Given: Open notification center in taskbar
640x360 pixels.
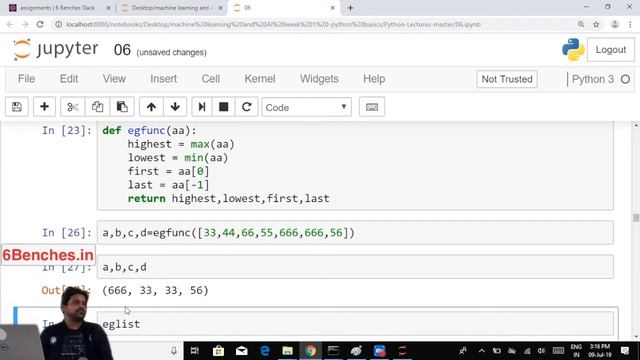Looking at the screenshot, I should [625, 351].
